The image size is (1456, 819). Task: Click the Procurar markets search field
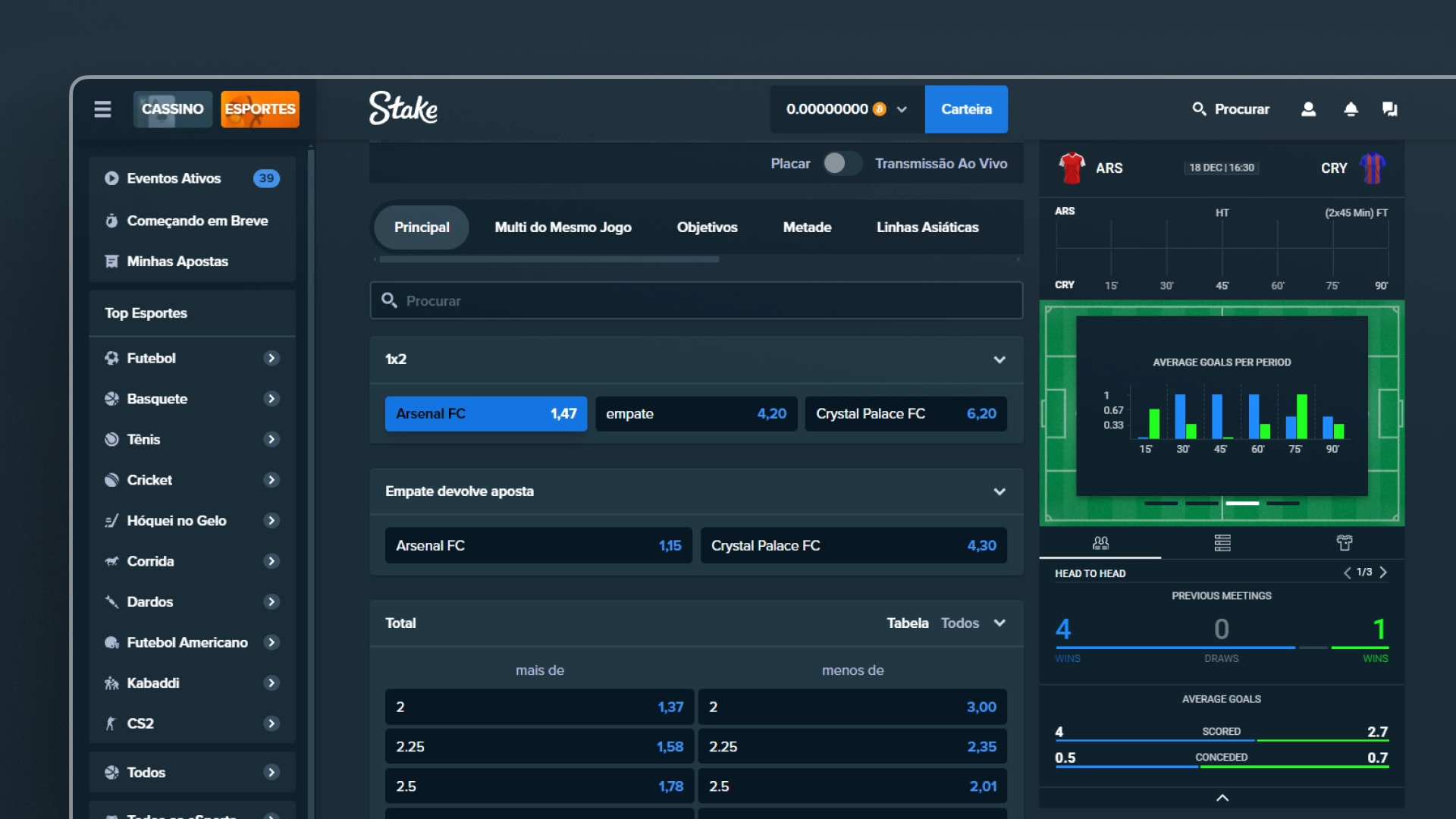[x=696, y=301]
